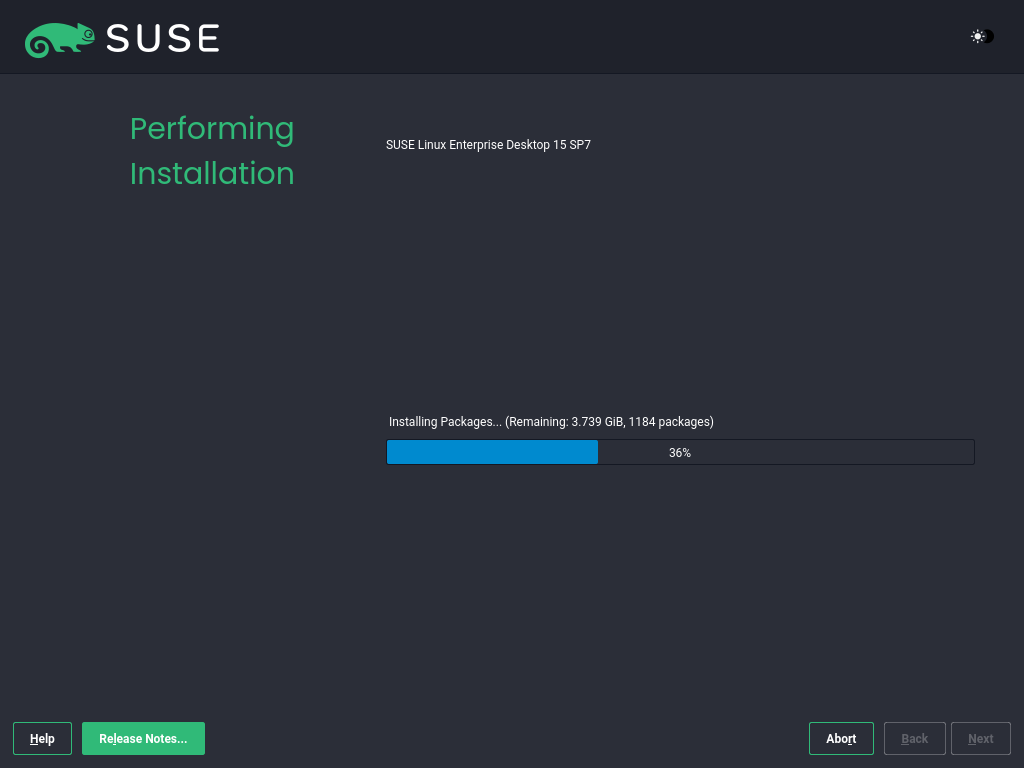Click the SUSE wordmark in header

coord(163,39)
